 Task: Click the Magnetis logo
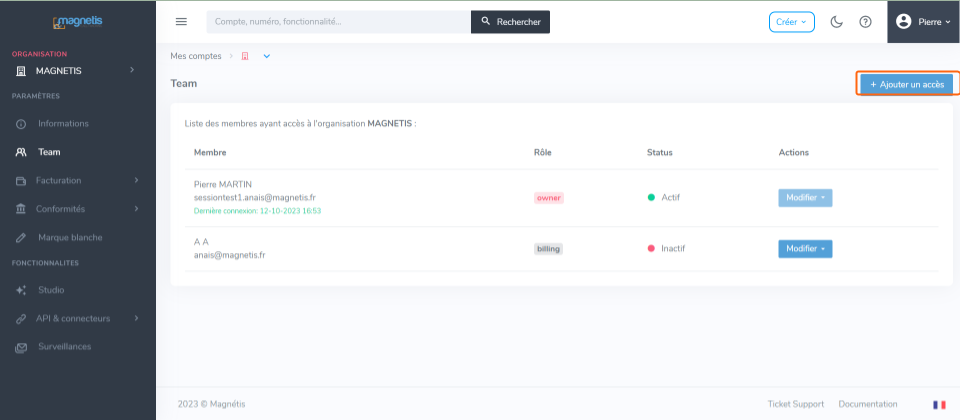(x=78, y=23)
